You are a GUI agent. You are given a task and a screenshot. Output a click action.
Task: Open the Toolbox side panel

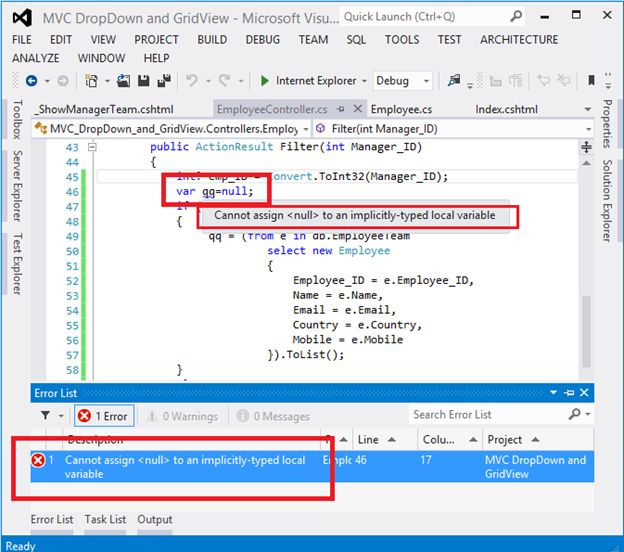pos(17,119)
